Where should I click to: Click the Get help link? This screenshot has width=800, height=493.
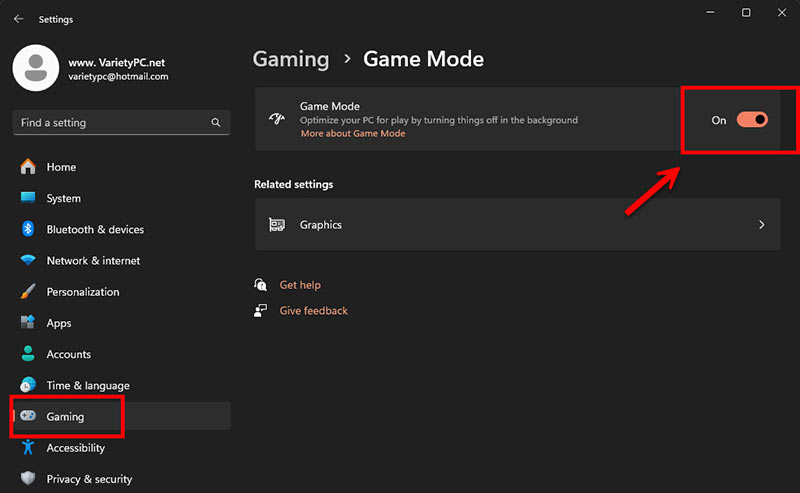tap(300, 285)
